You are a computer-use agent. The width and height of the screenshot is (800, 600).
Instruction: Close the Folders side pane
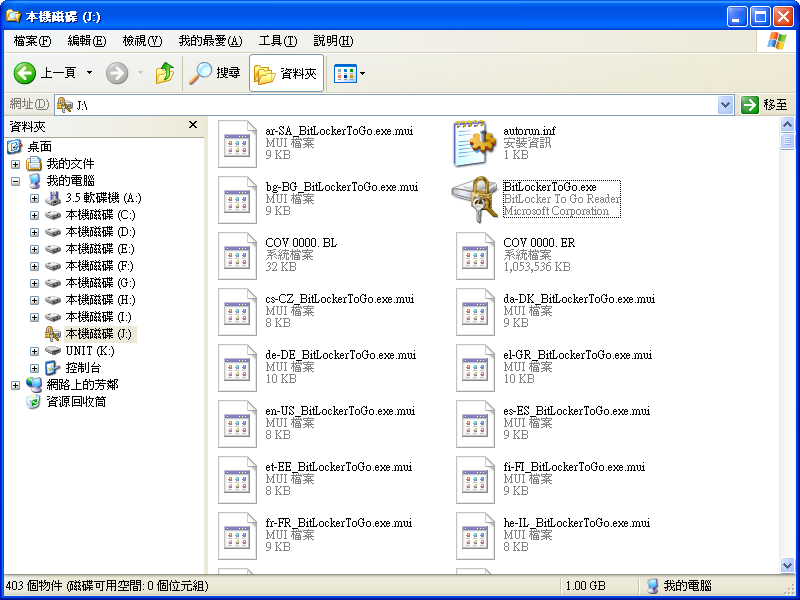pyautogui.click(x=193, y=125)
